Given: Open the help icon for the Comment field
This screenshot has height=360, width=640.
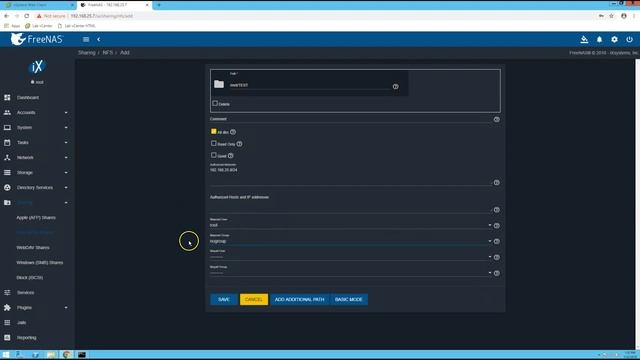Looking at the screenshot, I should click(496, 119).
